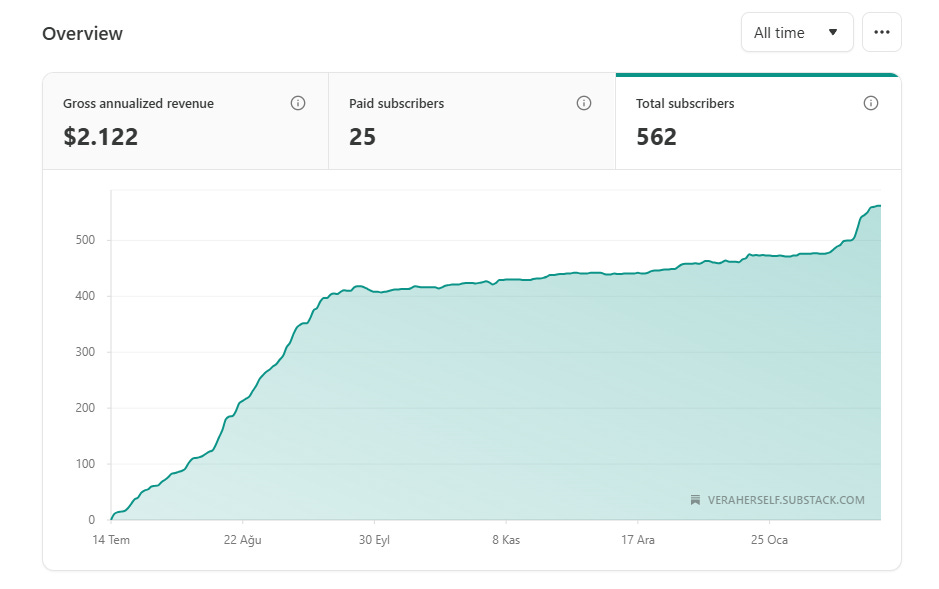Click the 8 Kas axis label
Viewport: 939px width, 589px height.
pos(506,540)
